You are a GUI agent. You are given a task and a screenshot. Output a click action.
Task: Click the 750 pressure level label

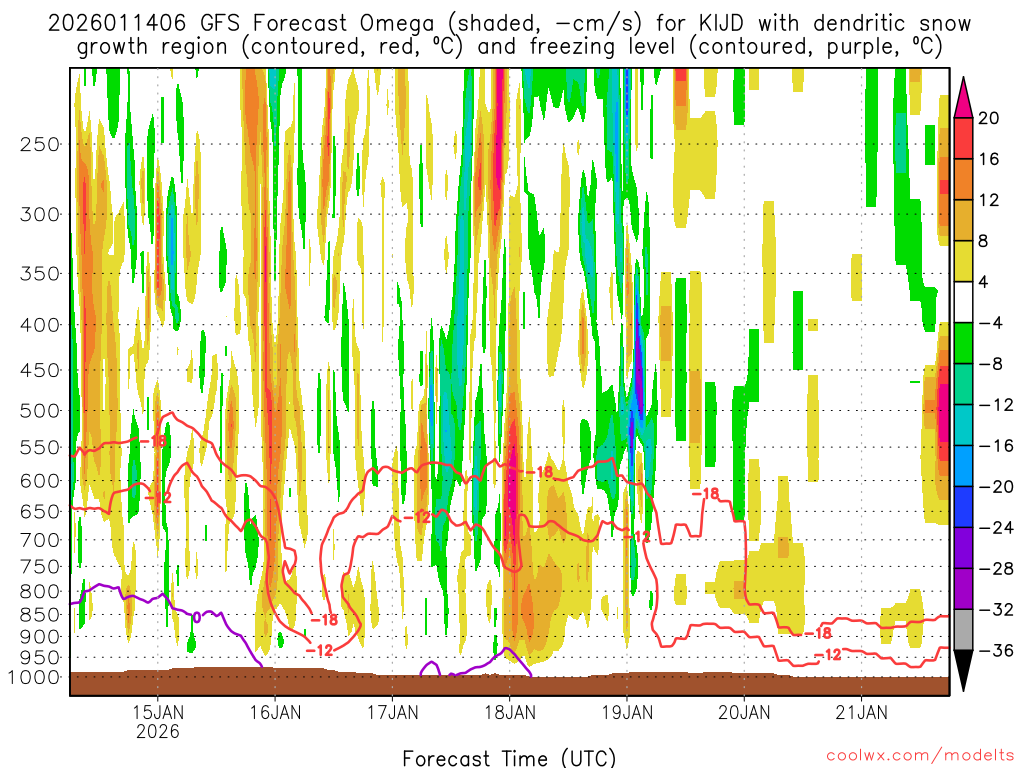[40, 567]
